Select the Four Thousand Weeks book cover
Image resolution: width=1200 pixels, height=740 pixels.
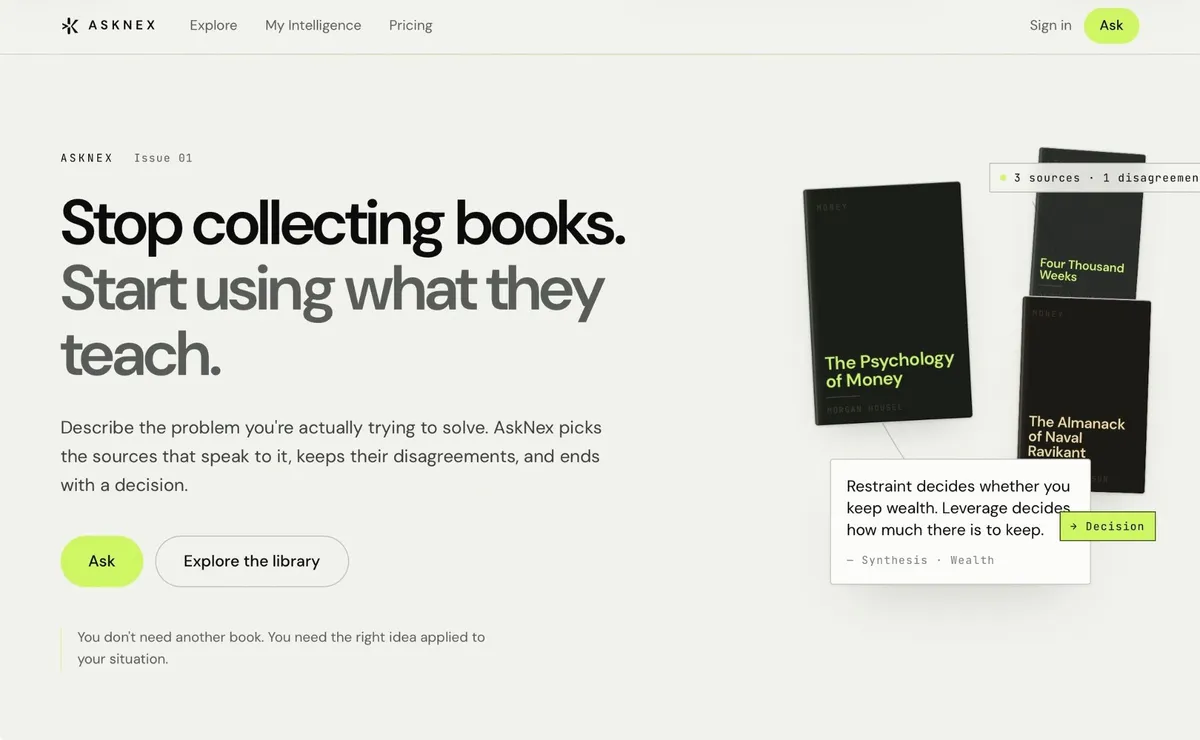pos(1086,223)
